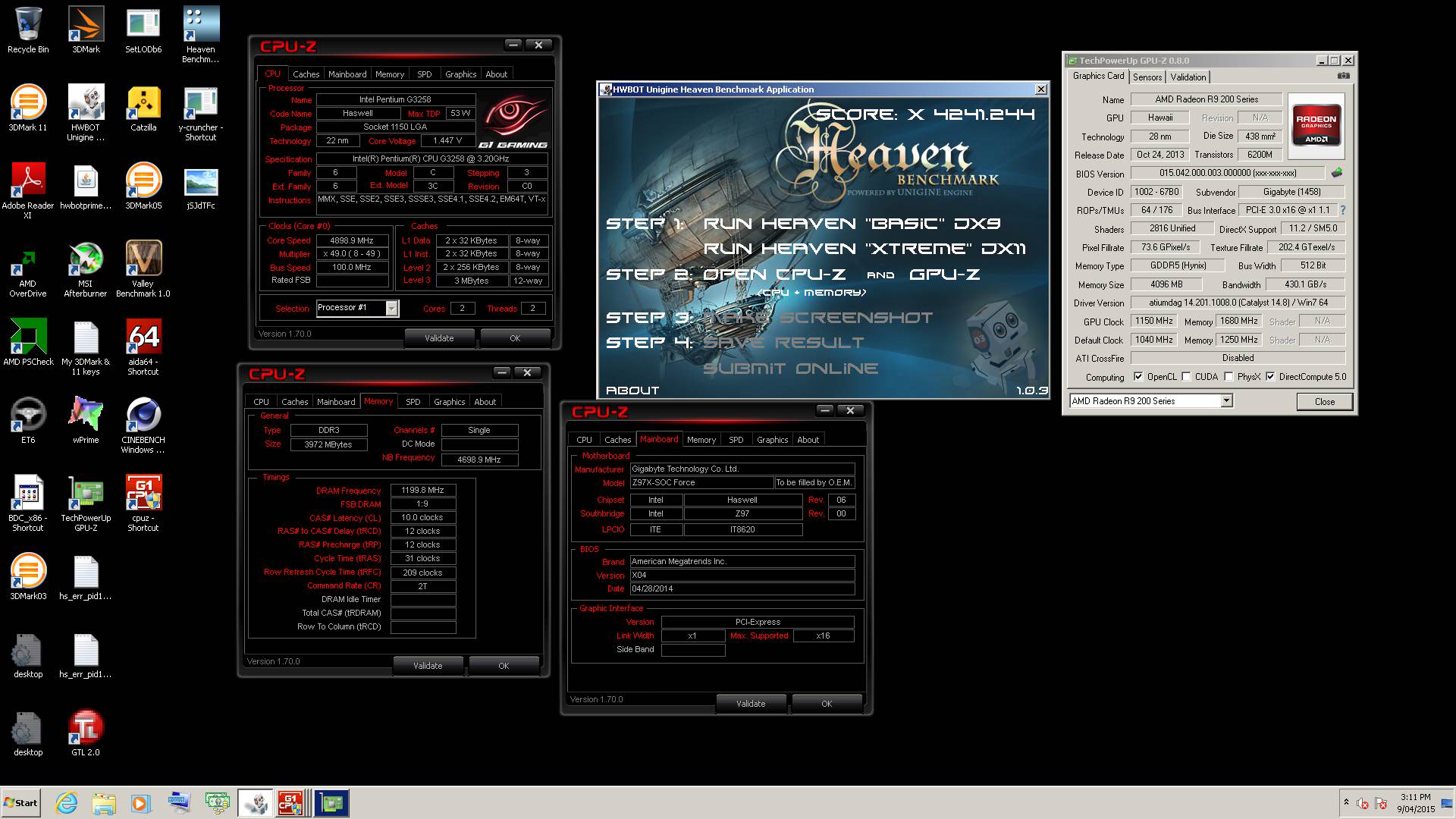This screenshot has height=819, width=1456.
Task: Open Internet Explorer from the taskbar
Action: pyautogui.click(x=67, y=802)
